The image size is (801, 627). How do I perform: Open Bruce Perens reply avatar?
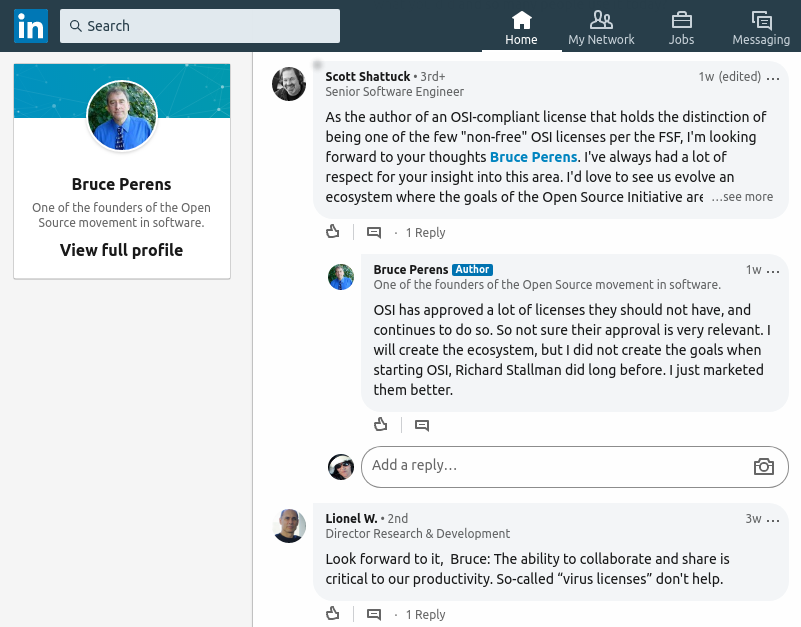coord(341,277)
